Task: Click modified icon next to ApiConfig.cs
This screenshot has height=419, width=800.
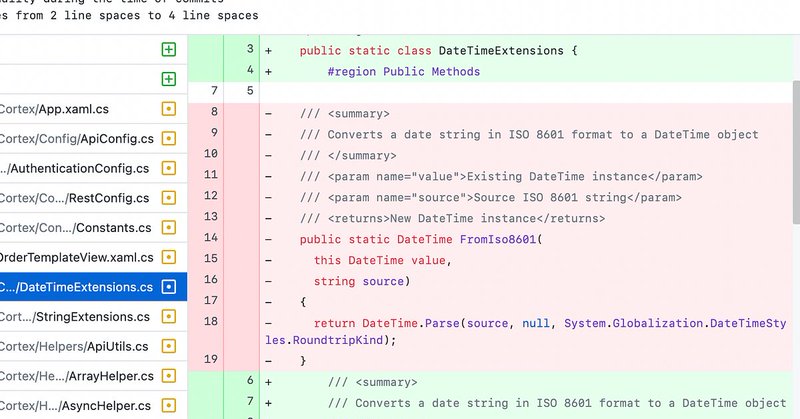Action: click(169, 138)
